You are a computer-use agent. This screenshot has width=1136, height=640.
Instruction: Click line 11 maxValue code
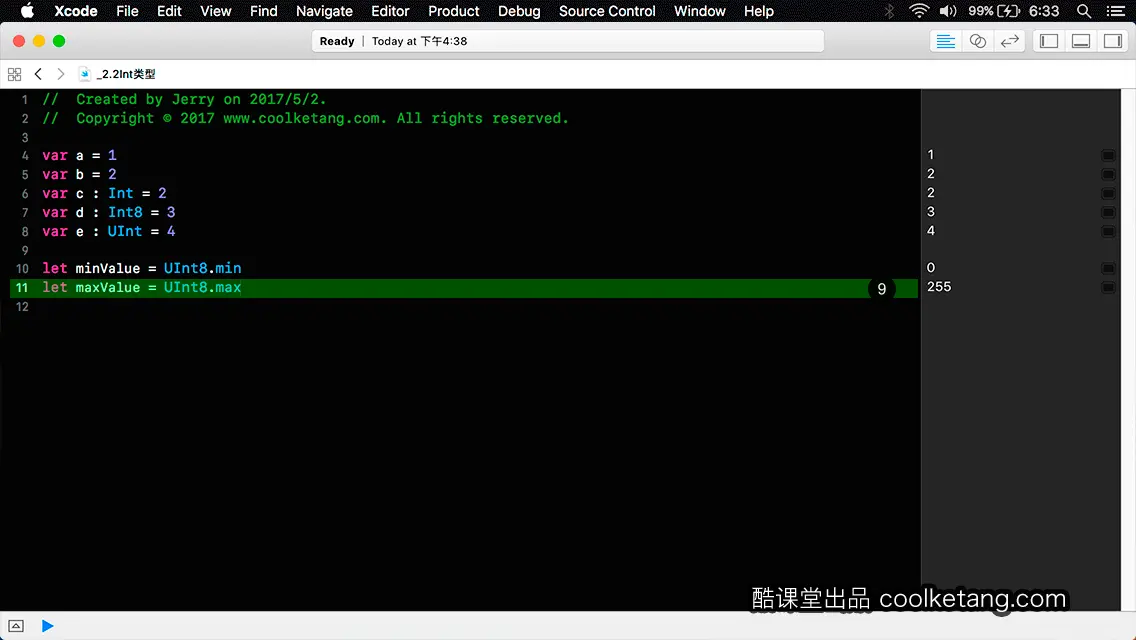point(141,288)
